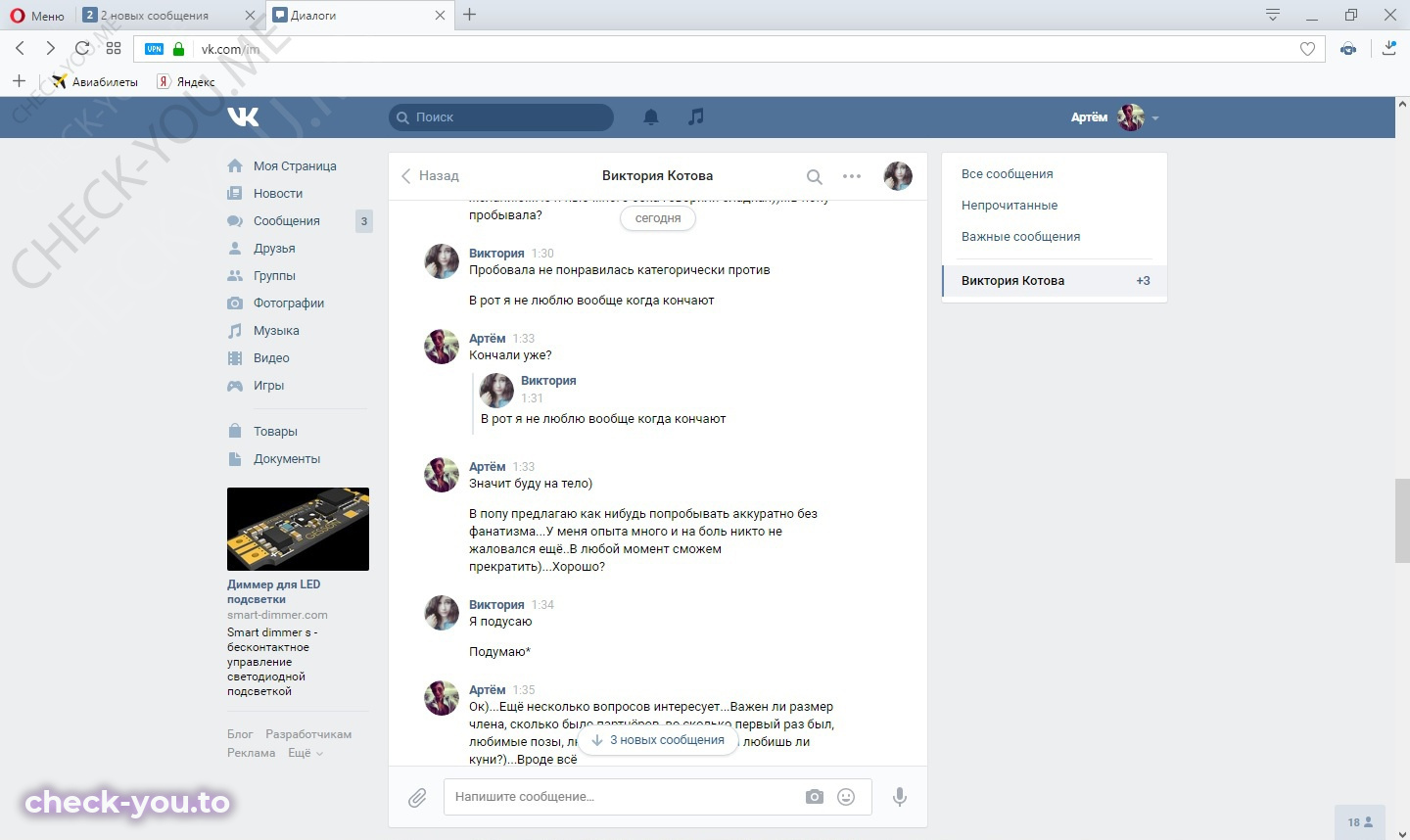Open the music note player icon
Viewport: 1410px width, 840px height.
pos(696,117)
